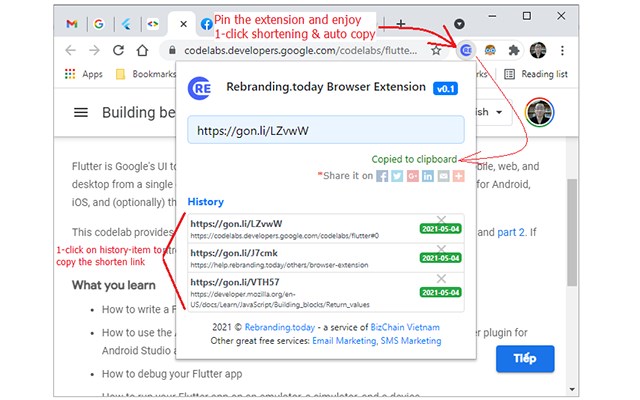Image resolution: width=640 pixels, height=400 pixels.
Task: Click the scrollbar down arrow
Action: click(x=572, y=389)
